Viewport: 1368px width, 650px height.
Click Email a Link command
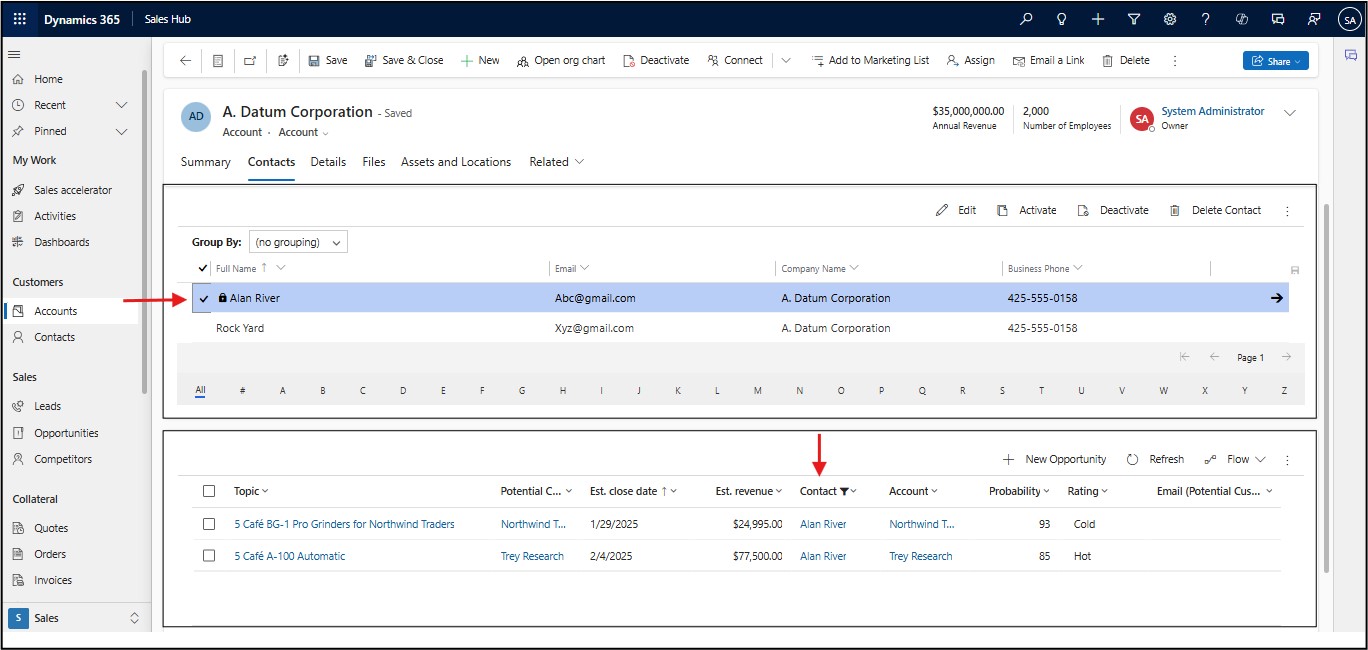pyautogui.click(x=1049, y=60)
